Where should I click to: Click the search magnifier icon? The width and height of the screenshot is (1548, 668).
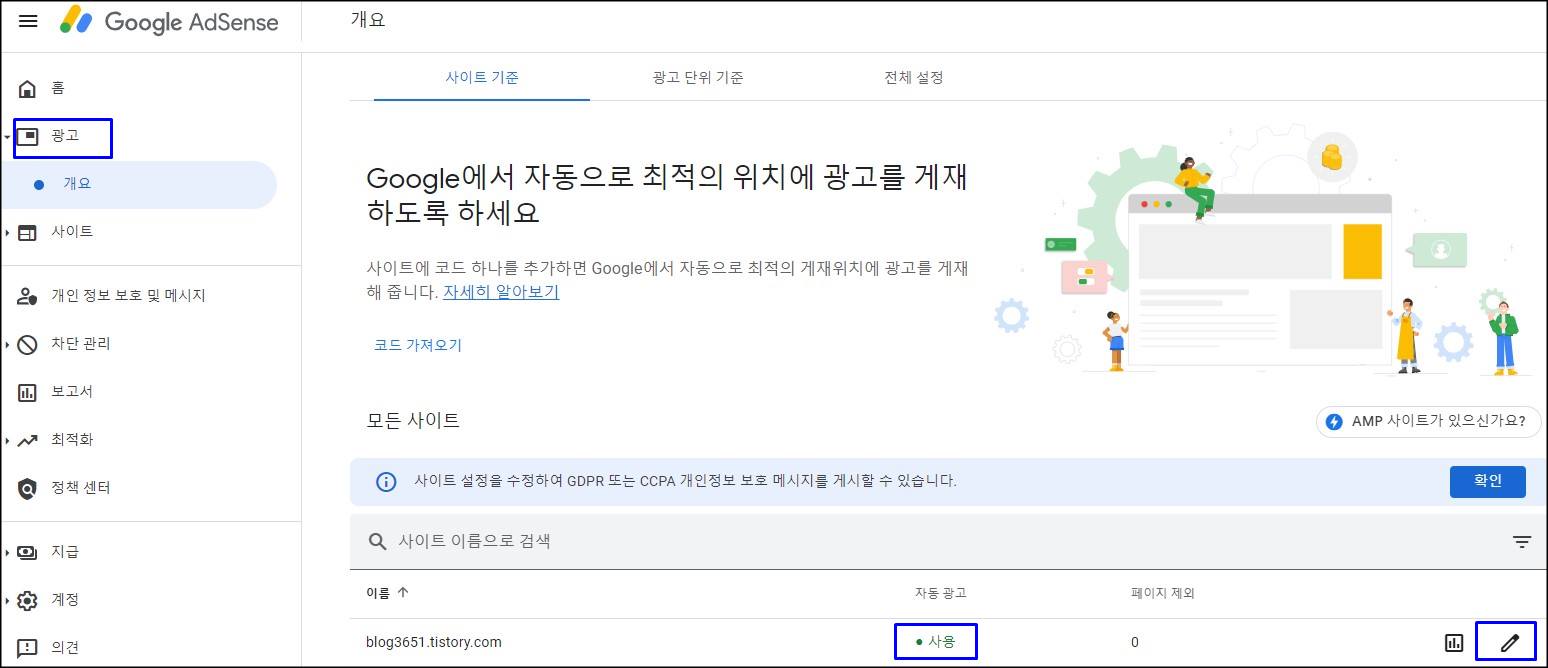pos(378,541)
